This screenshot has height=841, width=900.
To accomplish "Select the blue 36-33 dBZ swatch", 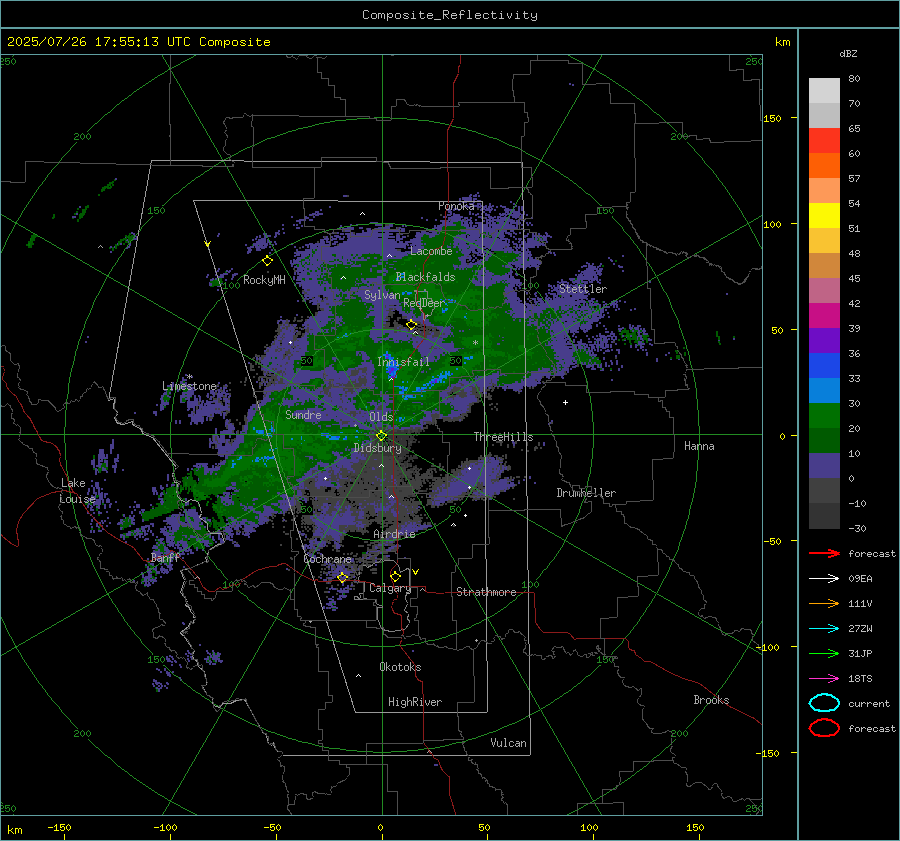I will click(824, 366).
